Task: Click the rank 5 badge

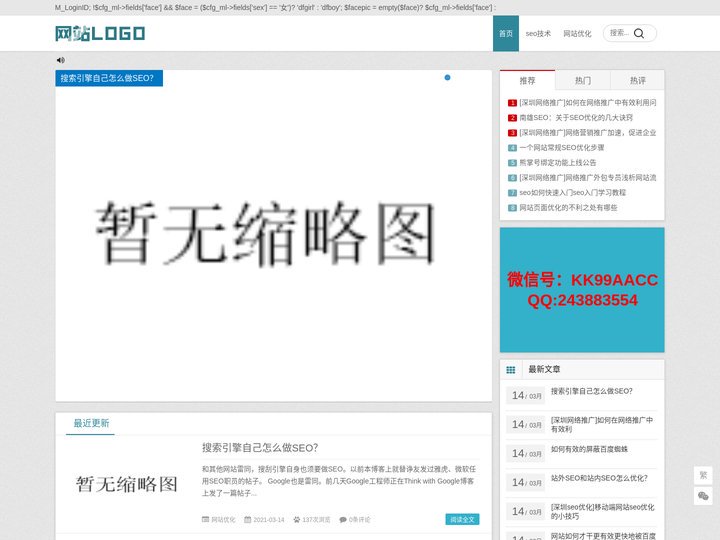Action: click(x=512, y=163)
